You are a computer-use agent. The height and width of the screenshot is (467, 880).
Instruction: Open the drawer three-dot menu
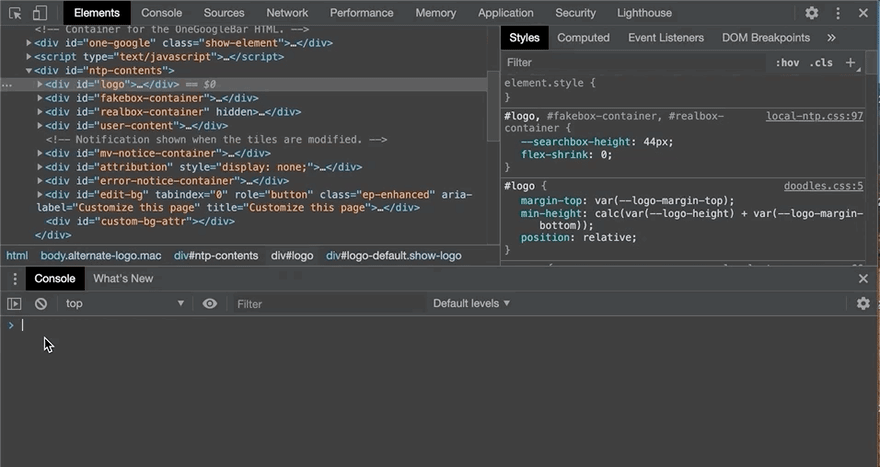coord(15,278)
